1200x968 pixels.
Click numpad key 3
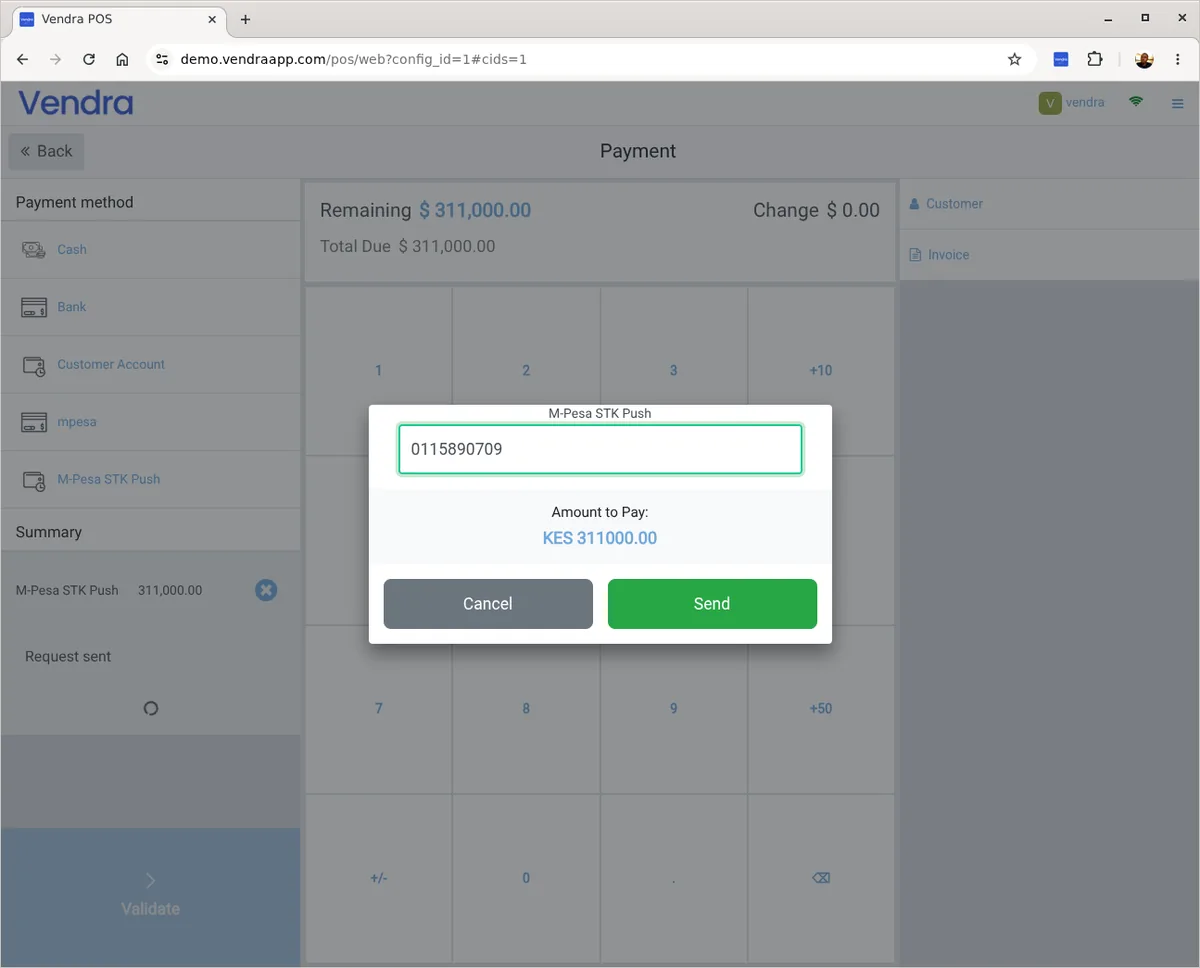pos(673,370)
